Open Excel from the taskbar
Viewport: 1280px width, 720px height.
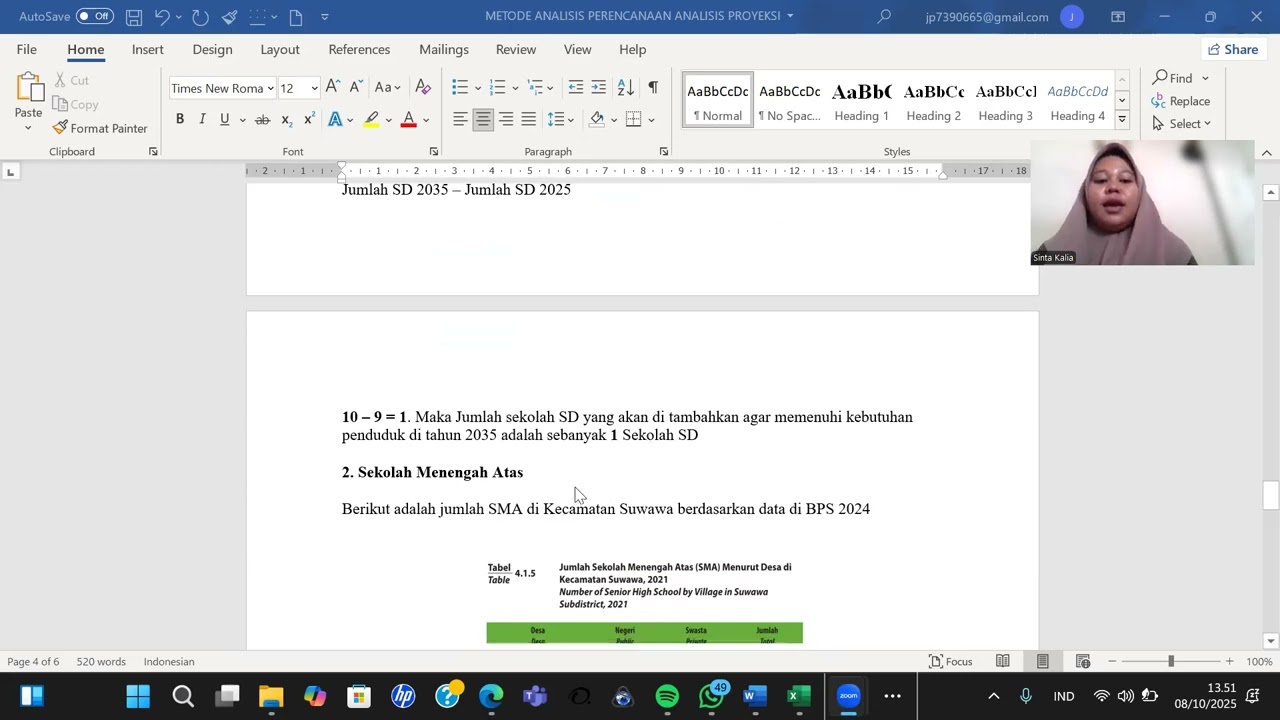pos(799,696)
